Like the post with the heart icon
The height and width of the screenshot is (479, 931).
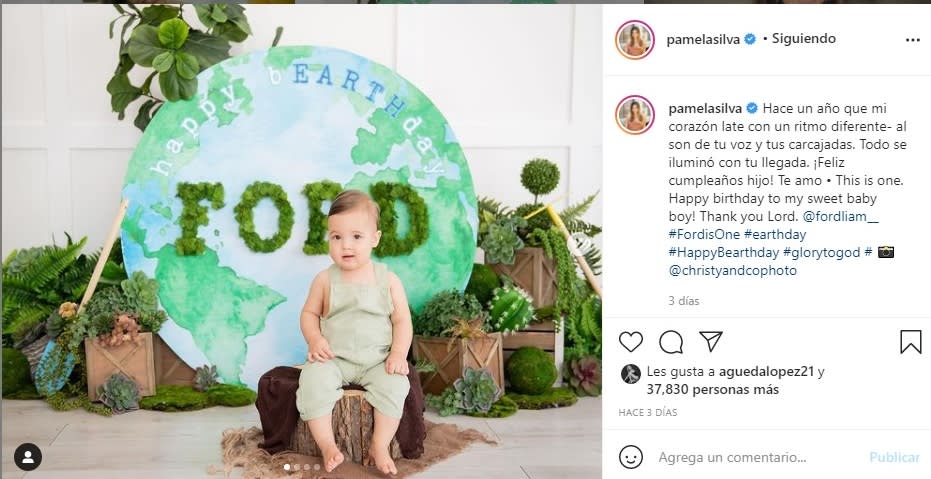[631, 342]
